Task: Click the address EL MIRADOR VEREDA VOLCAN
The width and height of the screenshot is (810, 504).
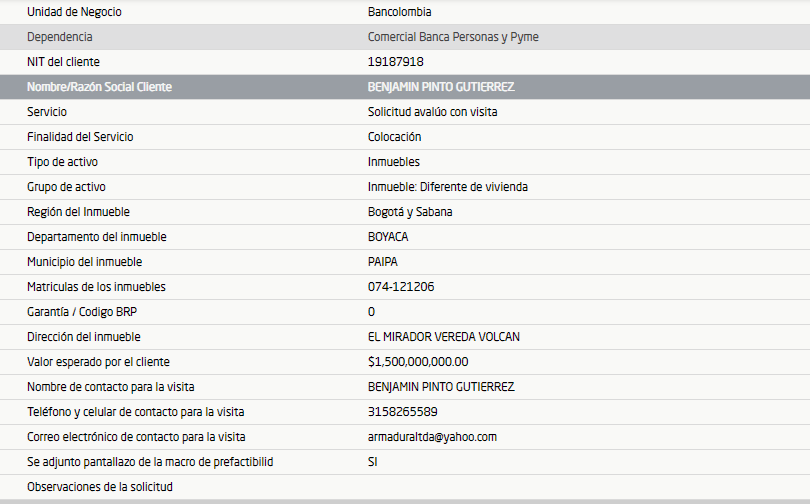Action: click(443, 337)
